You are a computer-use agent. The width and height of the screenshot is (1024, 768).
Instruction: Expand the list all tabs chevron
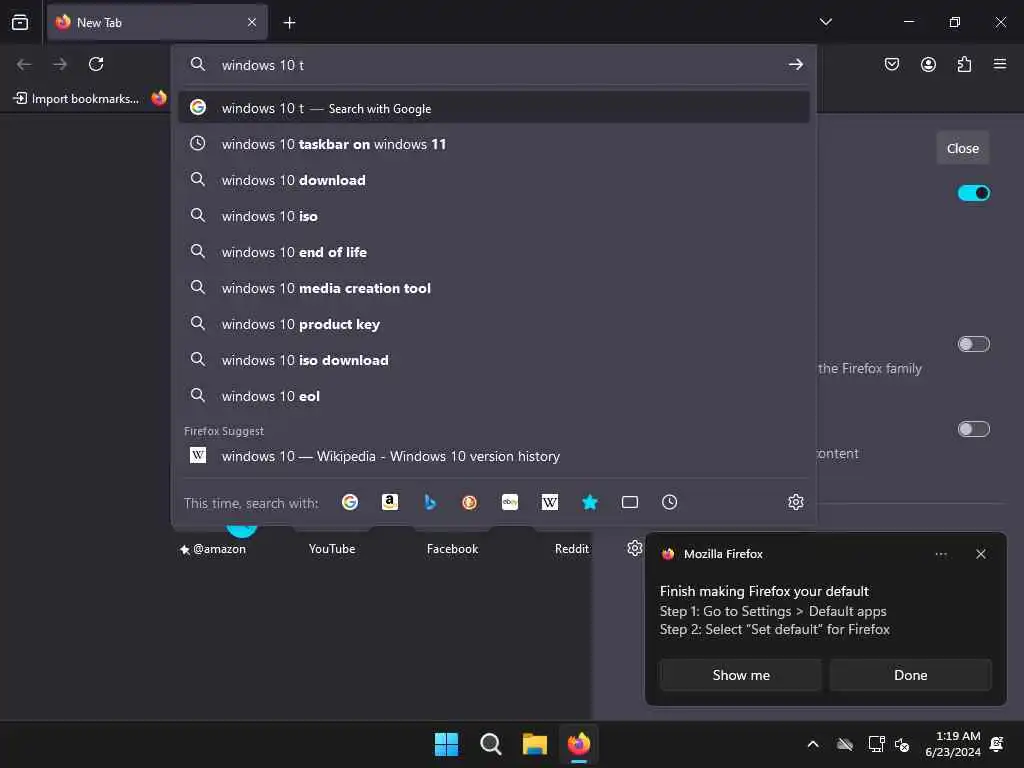(826, 22)
